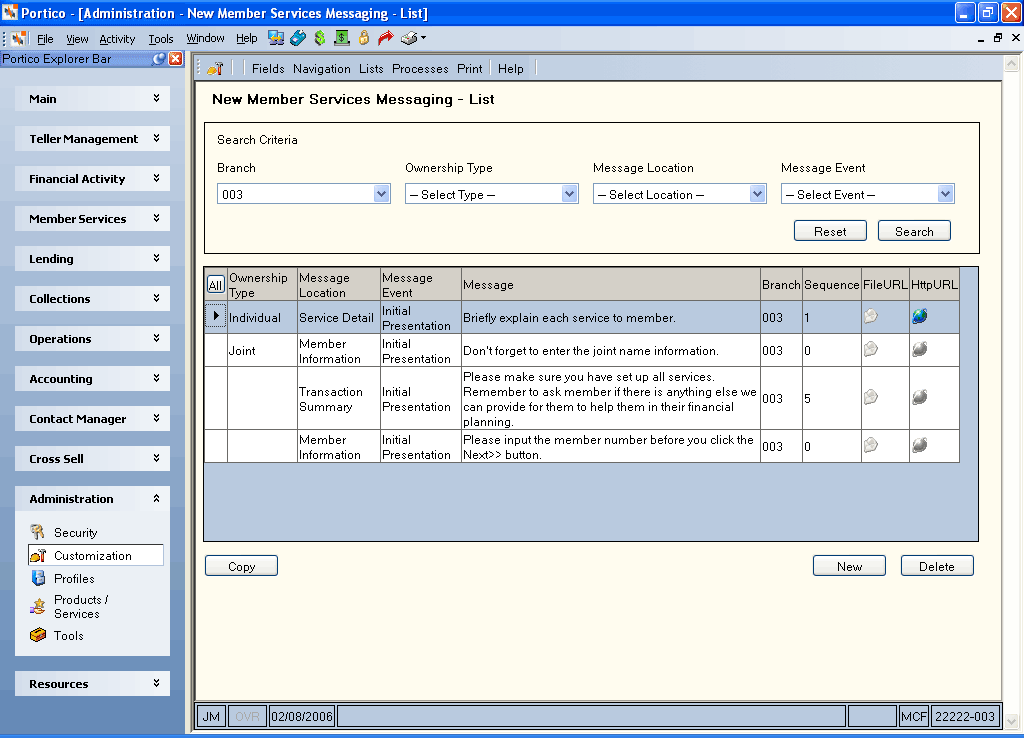Expand the Operations section

click(92, 338)
